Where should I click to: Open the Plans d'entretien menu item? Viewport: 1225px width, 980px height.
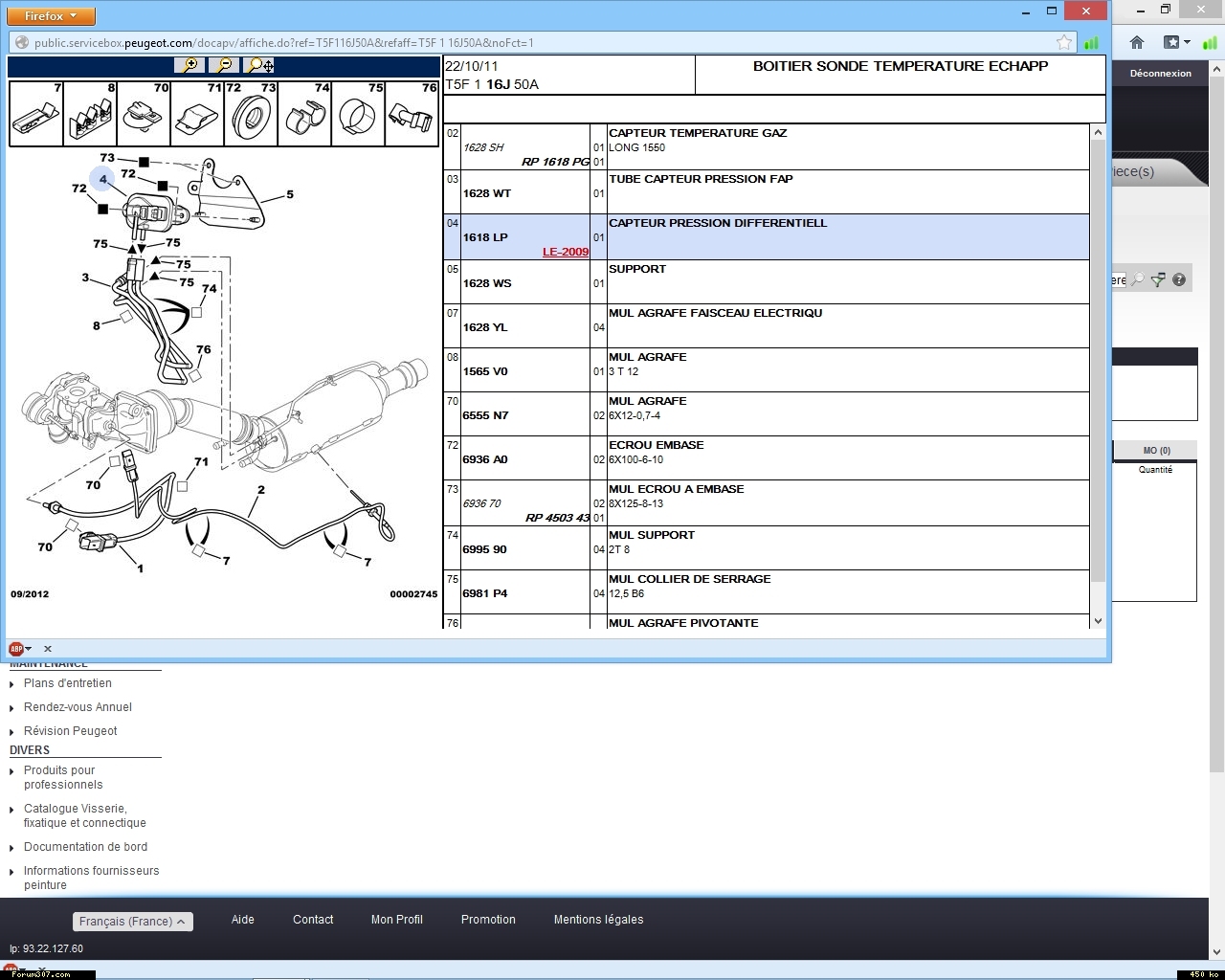pos(68,683)
